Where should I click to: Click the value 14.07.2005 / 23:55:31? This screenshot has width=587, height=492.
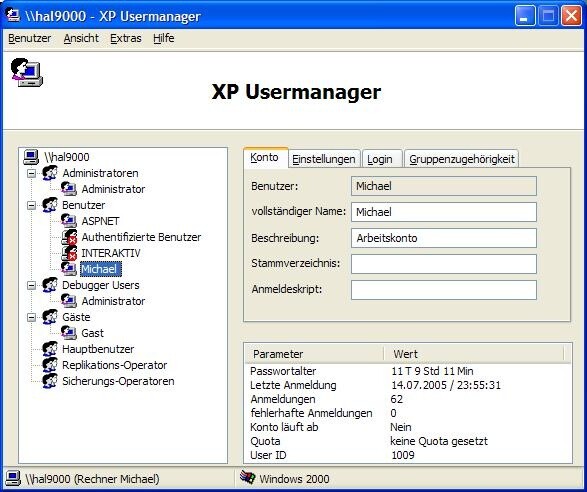(446, 385)
